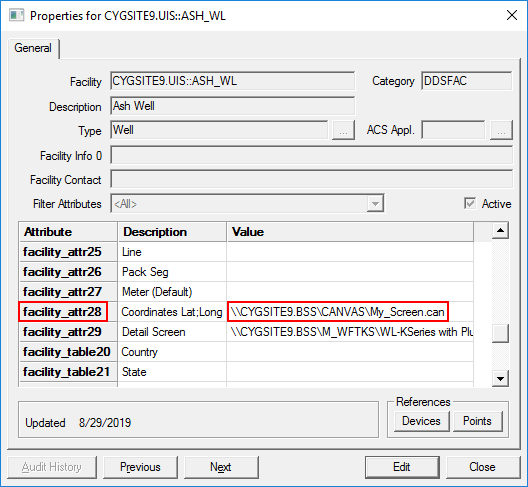Select the facility_table20 row header
This screenshot has width=528, height=487.
tap(68, 352)
